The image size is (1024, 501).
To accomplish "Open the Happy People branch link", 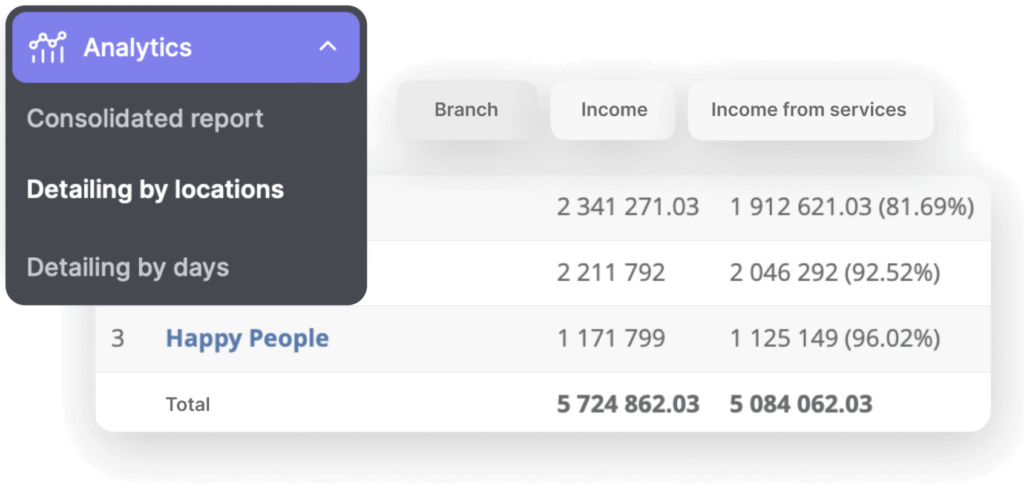I will tap(247, 339).
